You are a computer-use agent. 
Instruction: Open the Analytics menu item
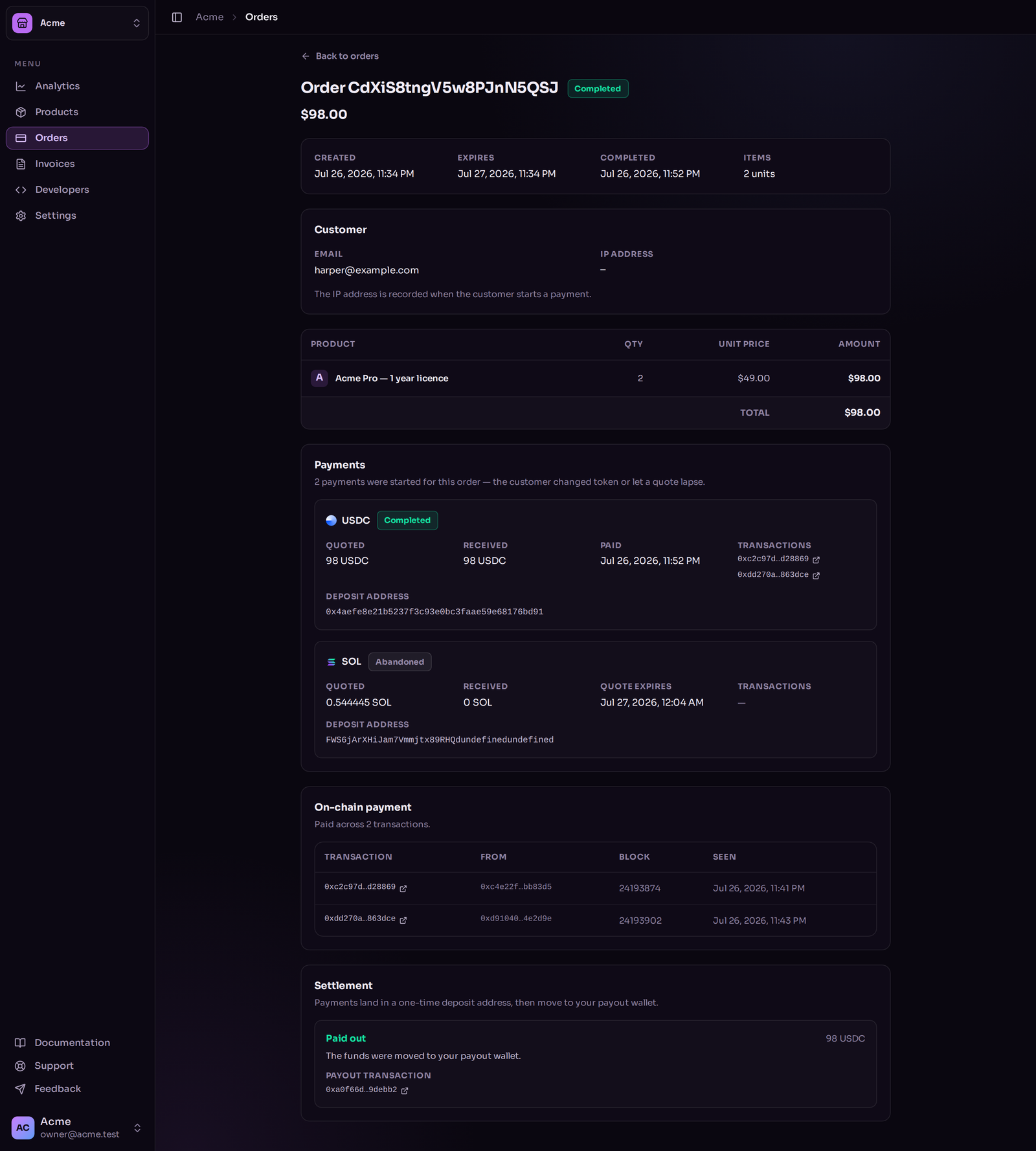click(x=77, y=86)
